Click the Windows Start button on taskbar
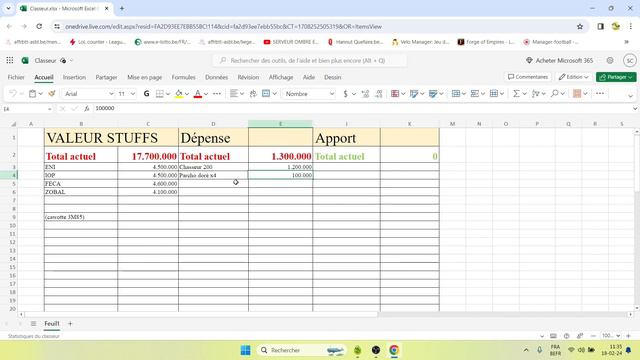Image resolution: width=640 pixels, height=360 pixels. pyautogui.click(x=245, y=350)
